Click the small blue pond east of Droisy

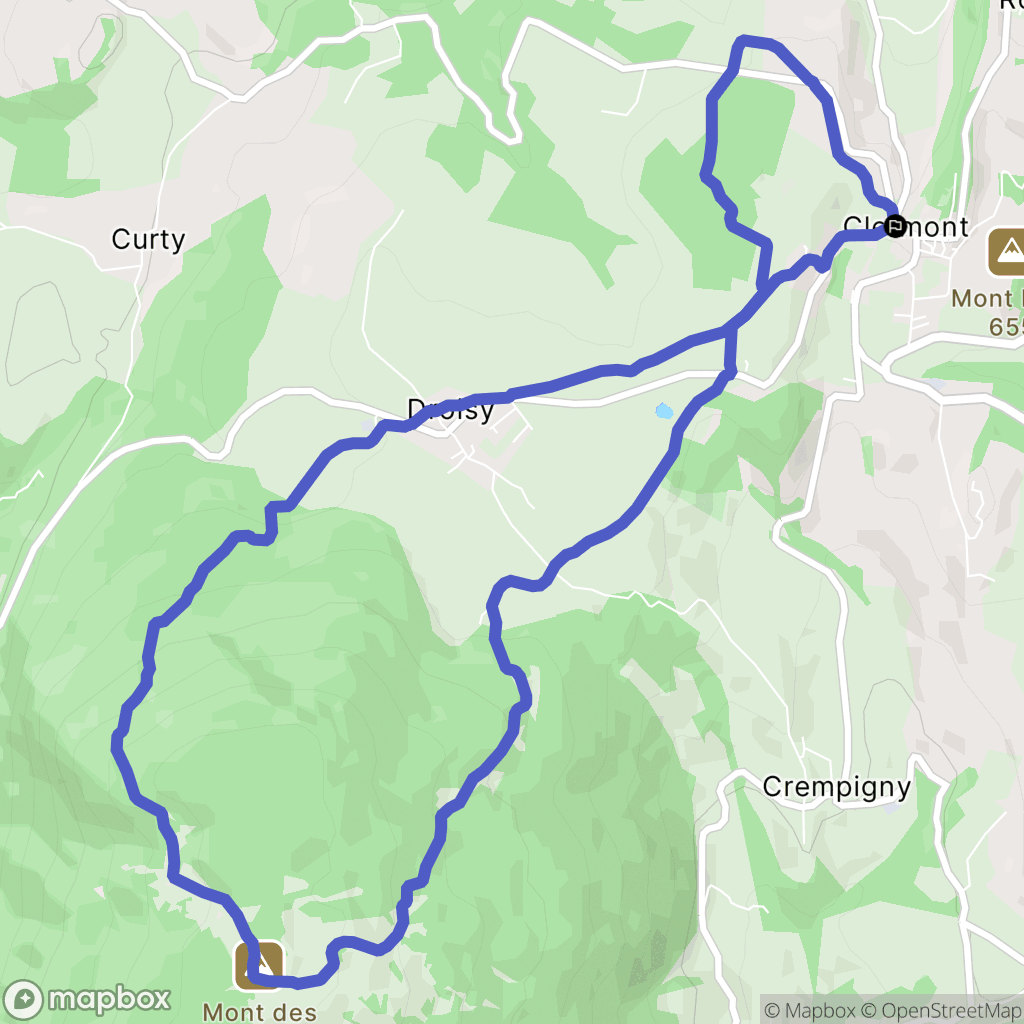664,411
